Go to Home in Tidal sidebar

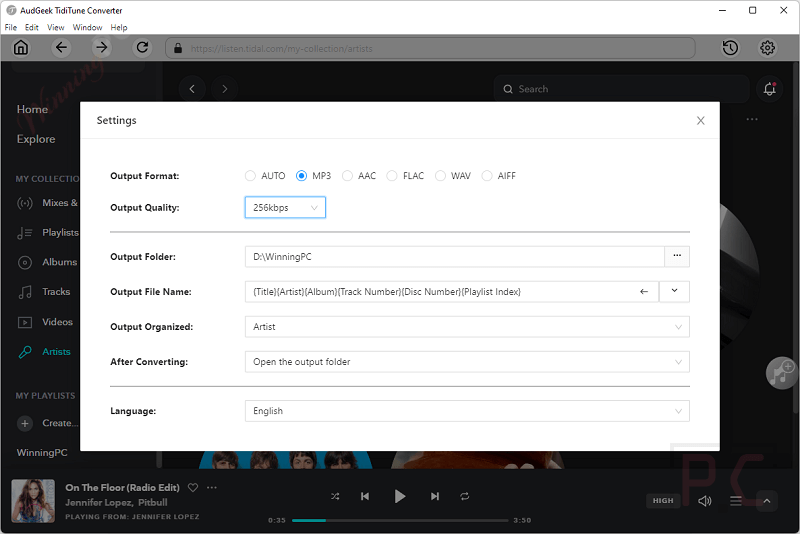click(x=32, y=109)
